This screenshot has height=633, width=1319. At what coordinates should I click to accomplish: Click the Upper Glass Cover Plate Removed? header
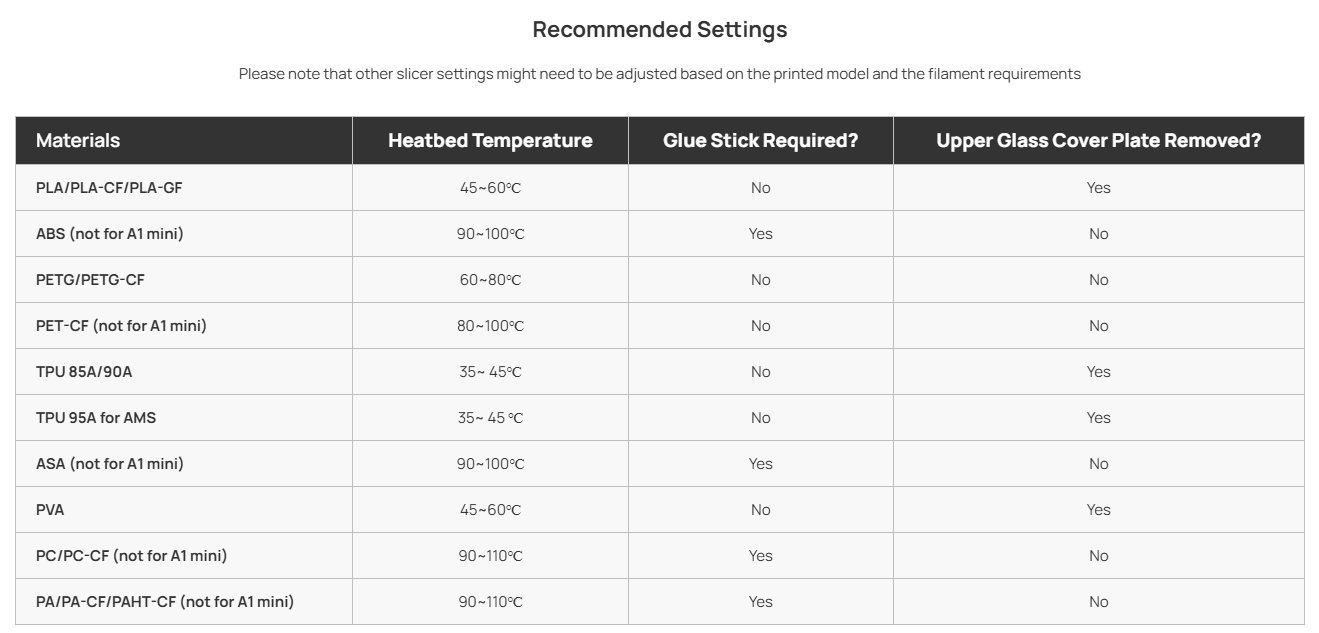1098,141
